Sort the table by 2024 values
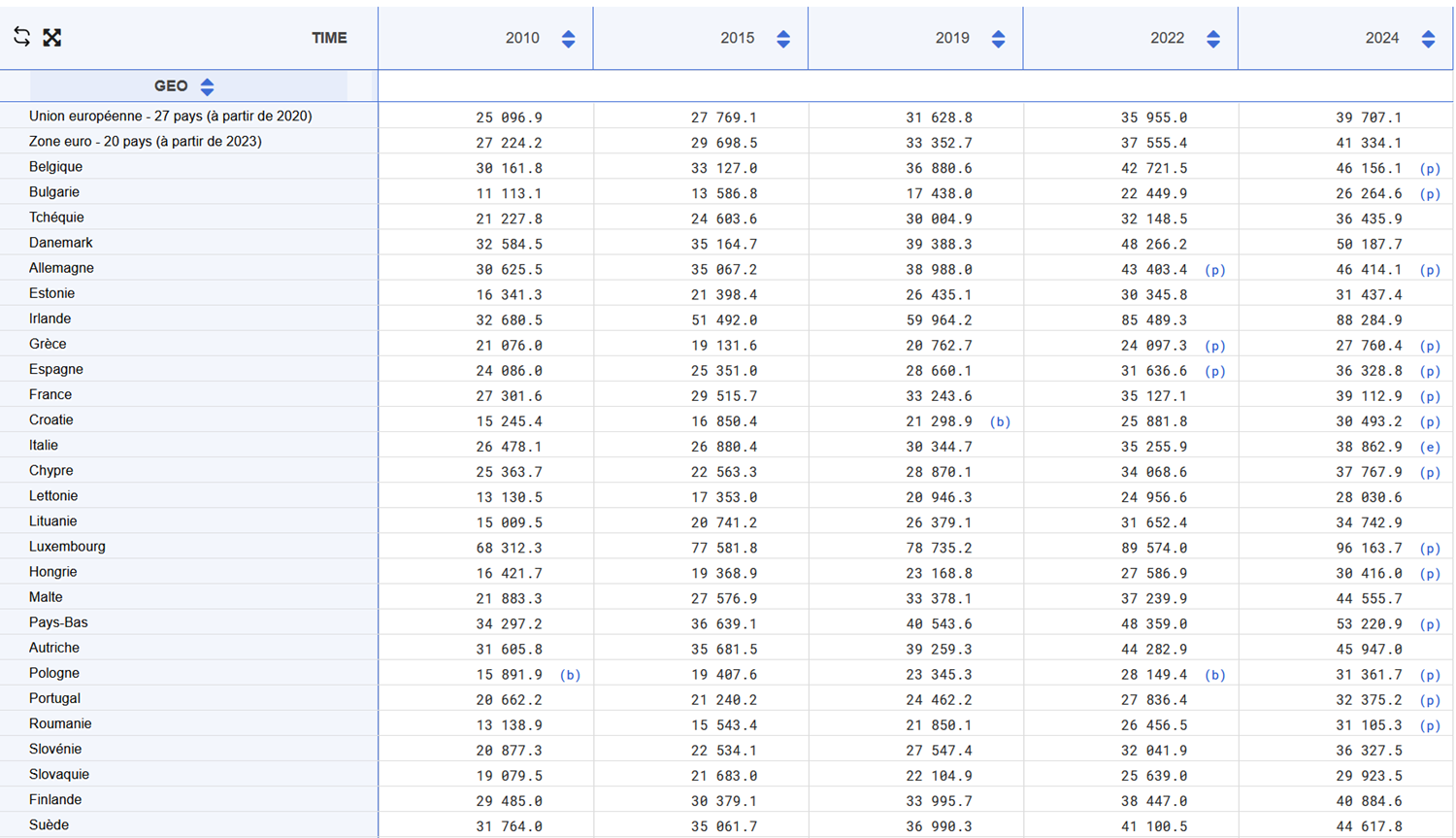Viewport: 1456px width, 838px height. tap(1428, 39)
